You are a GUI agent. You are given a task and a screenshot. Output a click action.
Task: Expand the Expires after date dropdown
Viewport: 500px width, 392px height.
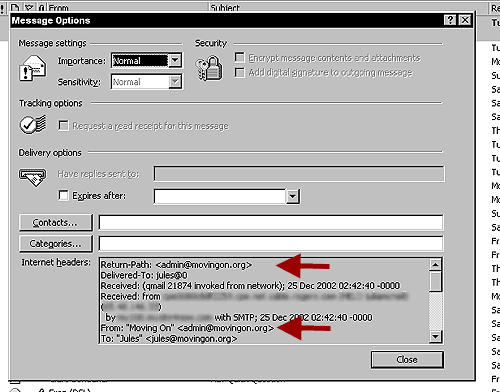(x=292, y=196)
